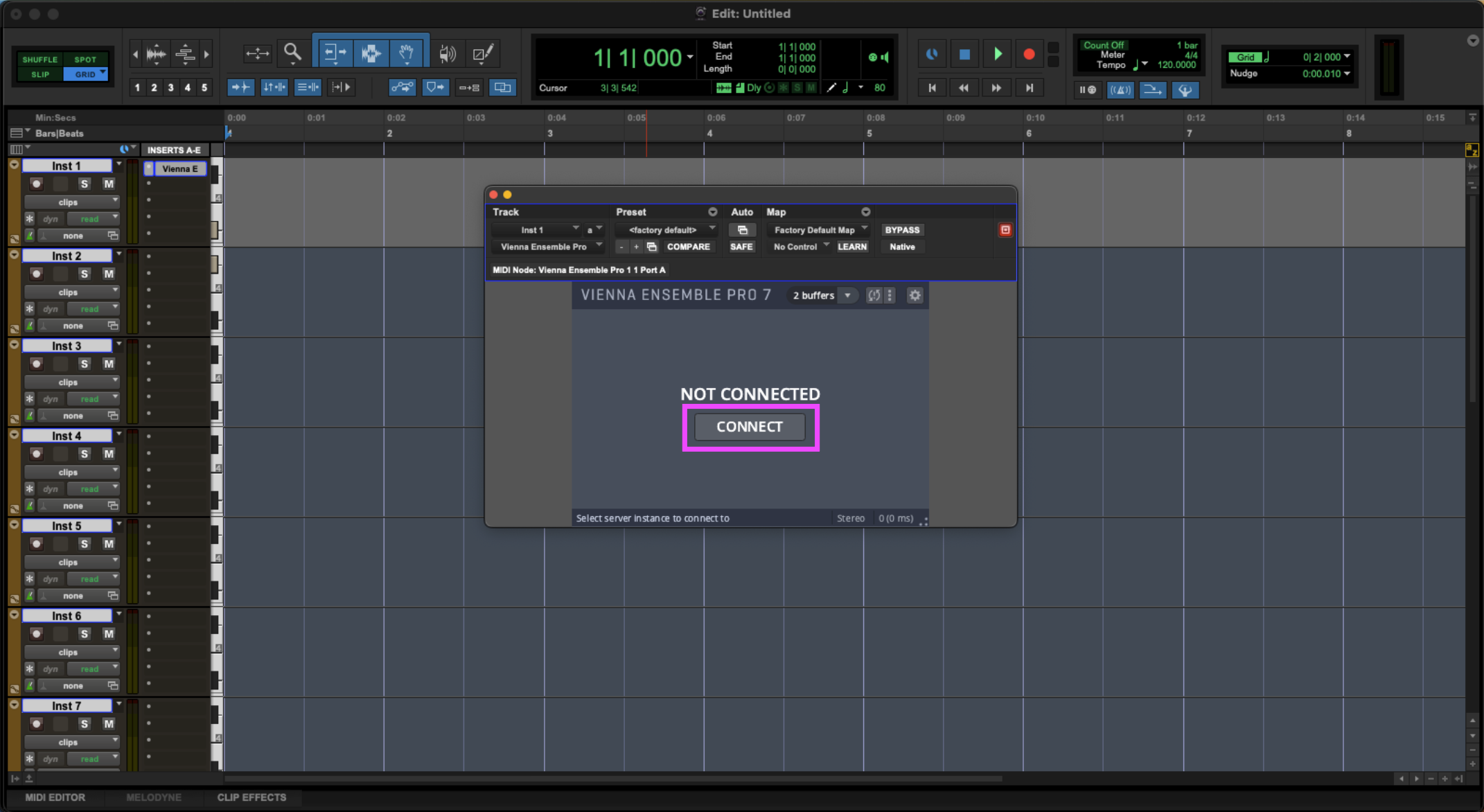
Task: Open the MIDI EDITOR tab
Action: [x=55, y=797]
